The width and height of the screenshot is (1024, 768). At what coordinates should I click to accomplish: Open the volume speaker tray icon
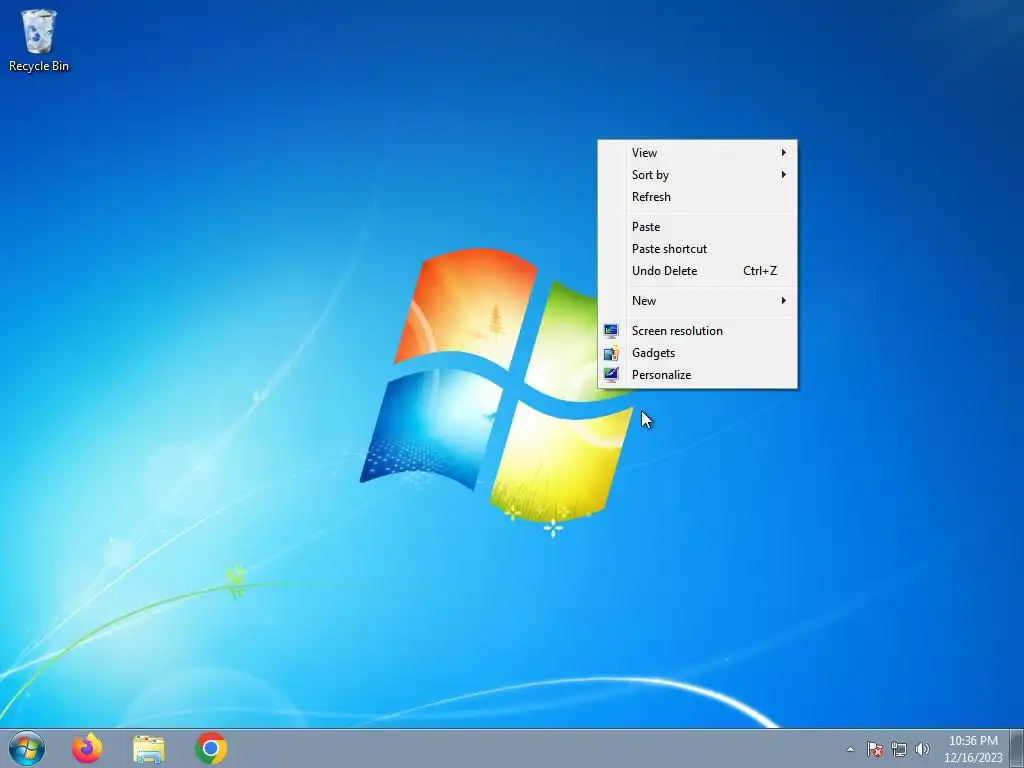pyautogui.click(x=922, y=749)
